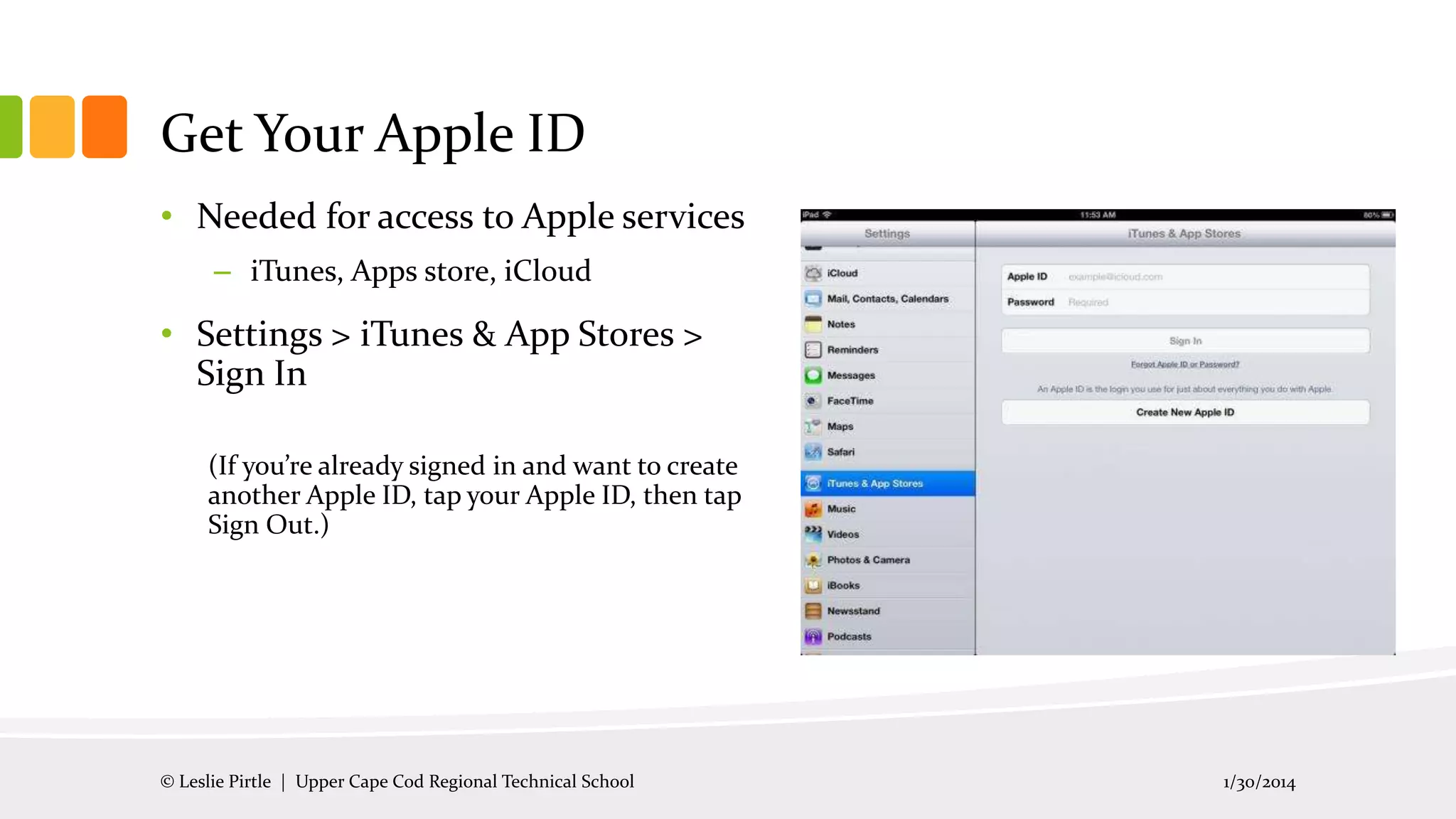Screen dimensions: 1456x819
Task: Tap the Reminders list icon
Action: pos(813,350)
